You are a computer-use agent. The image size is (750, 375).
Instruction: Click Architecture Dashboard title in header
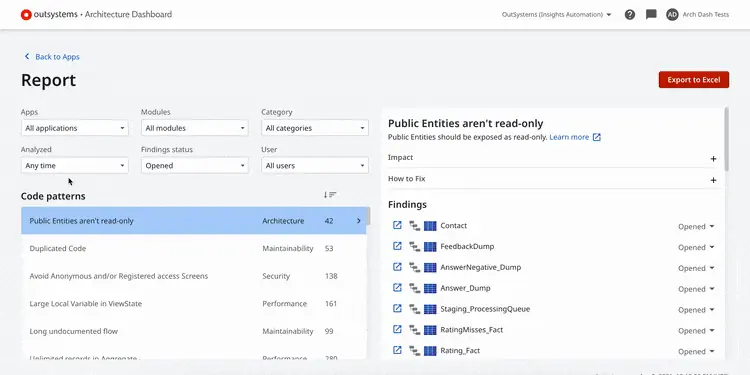128,14
